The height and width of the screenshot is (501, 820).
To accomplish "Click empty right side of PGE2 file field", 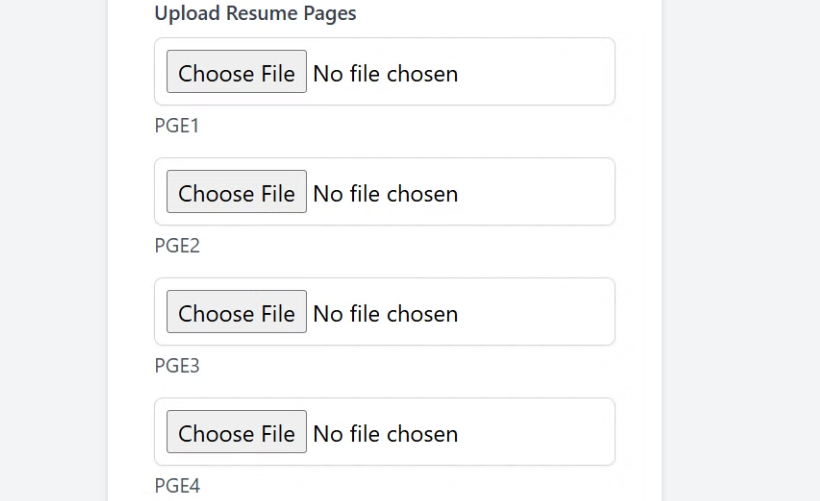I will [x=540, y=192].
